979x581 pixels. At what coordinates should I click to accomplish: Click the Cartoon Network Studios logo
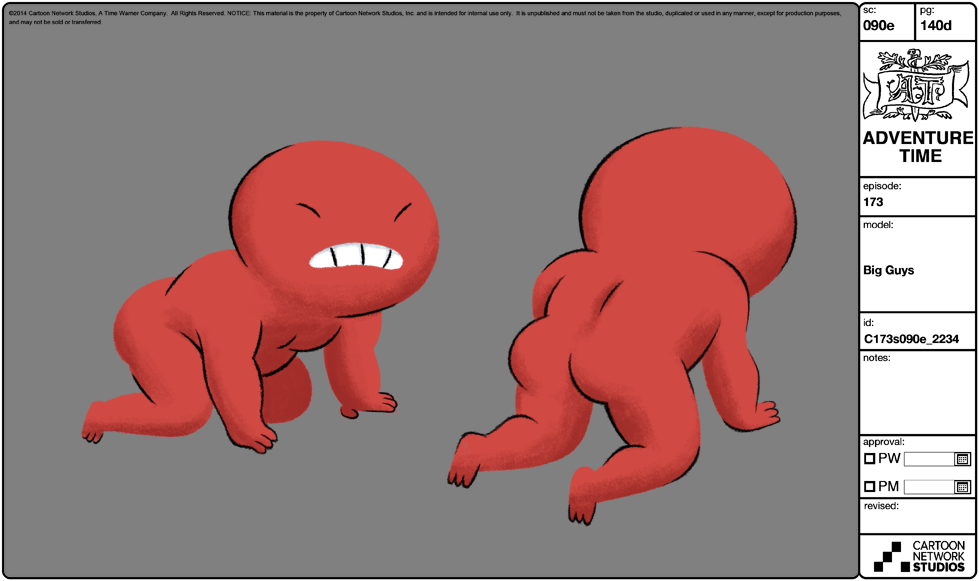[x=919, y=556]
